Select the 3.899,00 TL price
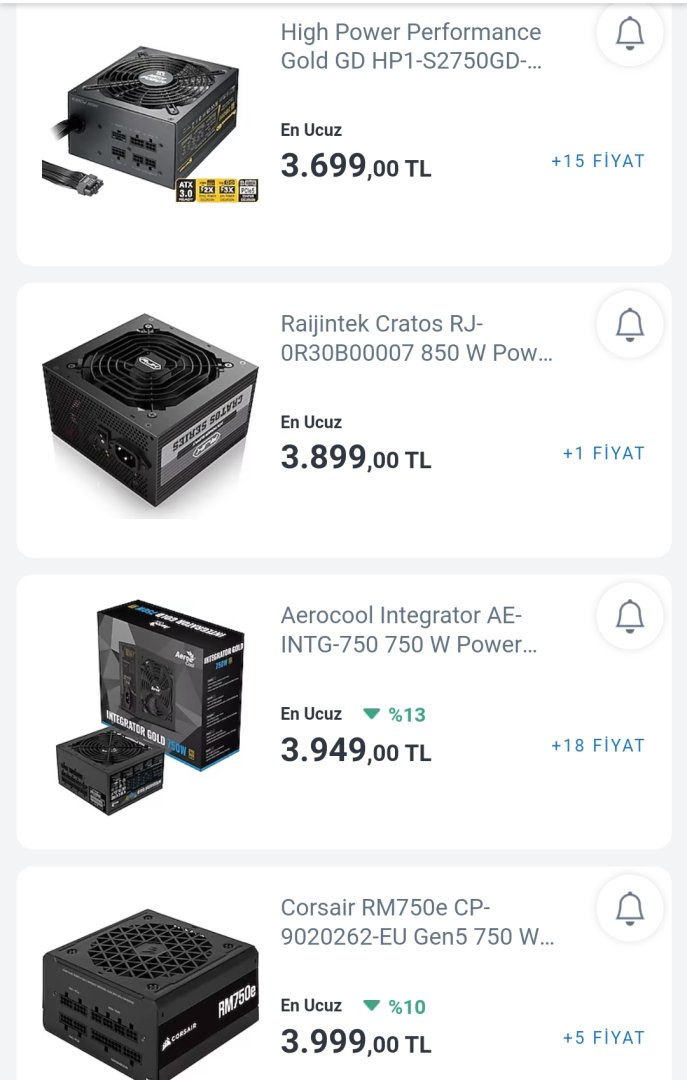Image resolution: width=687 pixels, height=1080 pixels. (x=356, y=458)
